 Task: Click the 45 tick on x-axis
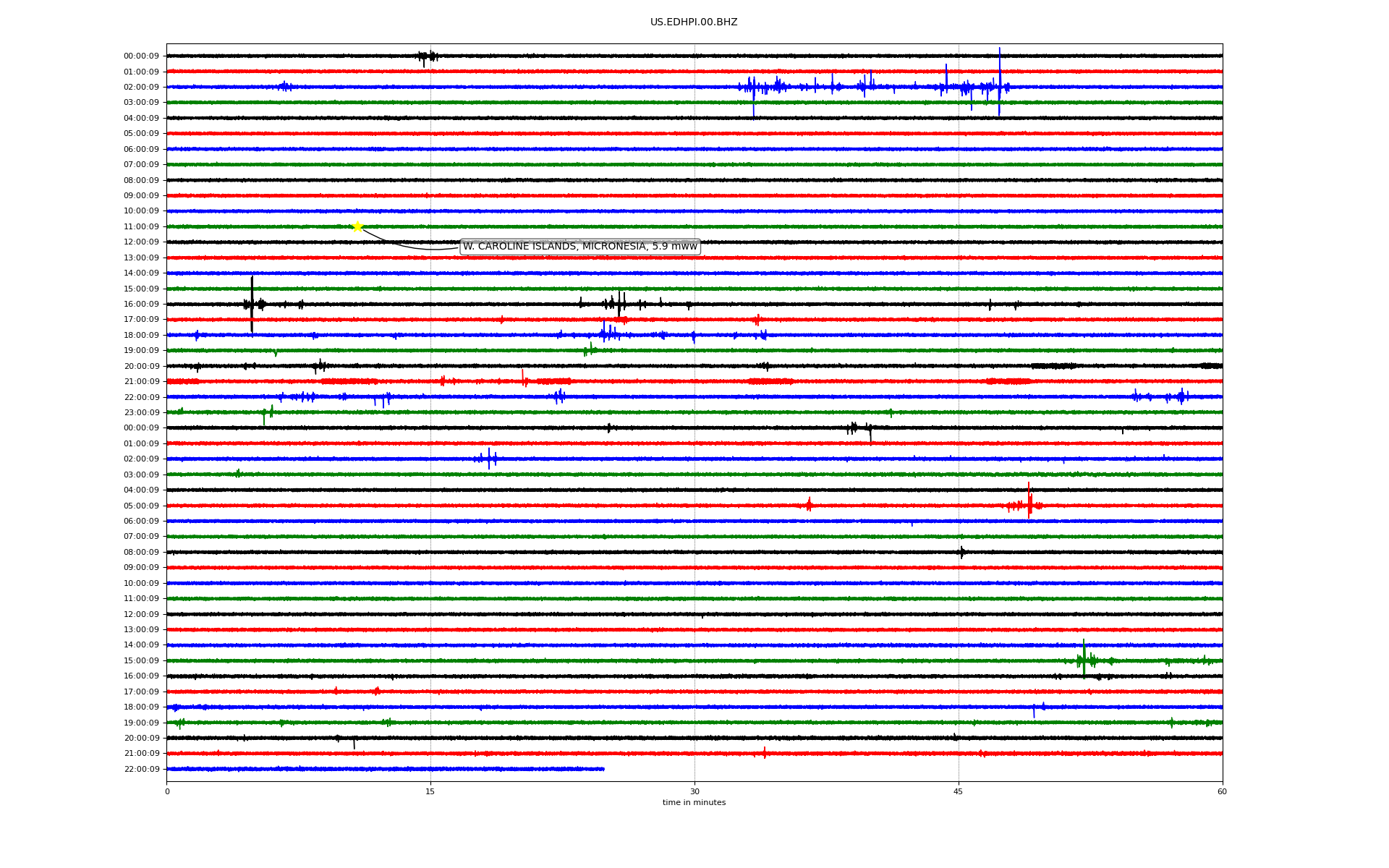[959, 791]
